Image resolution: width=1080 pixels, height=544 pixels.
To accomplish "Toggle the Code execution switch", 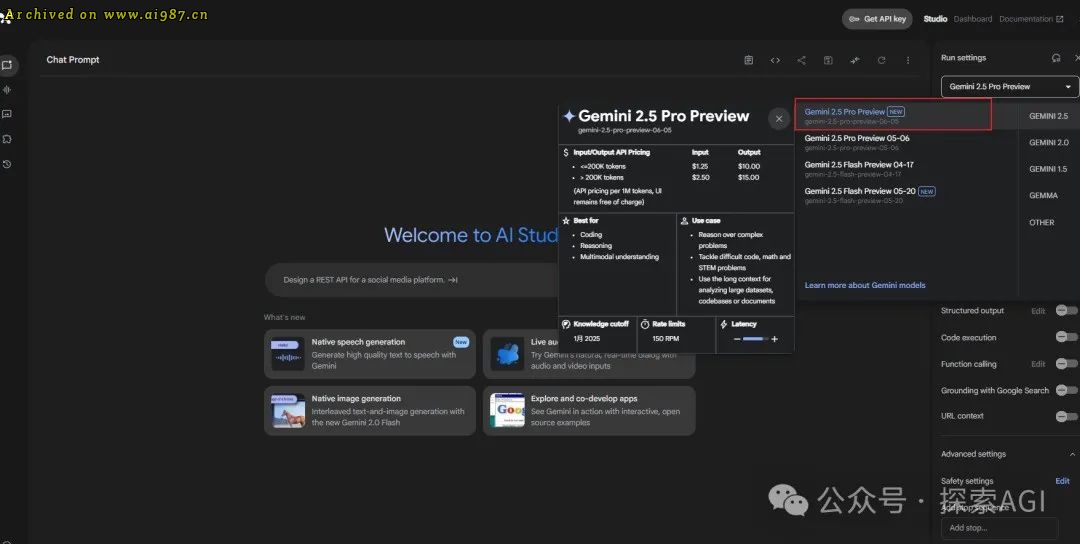I will point(1066,337).
